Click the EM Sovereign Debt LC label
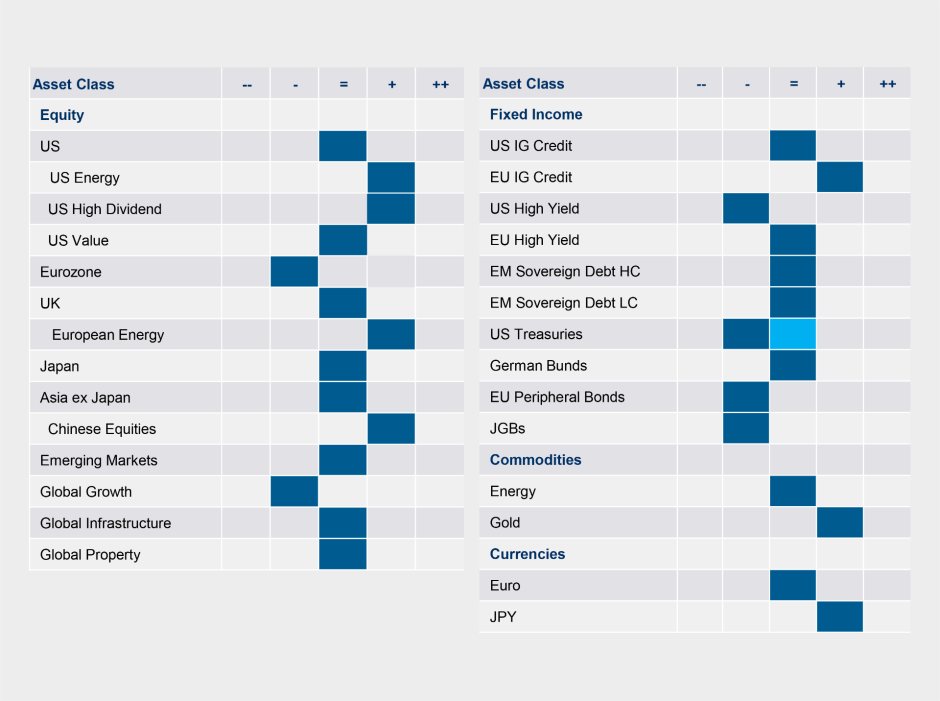 (x=563, y=303)
